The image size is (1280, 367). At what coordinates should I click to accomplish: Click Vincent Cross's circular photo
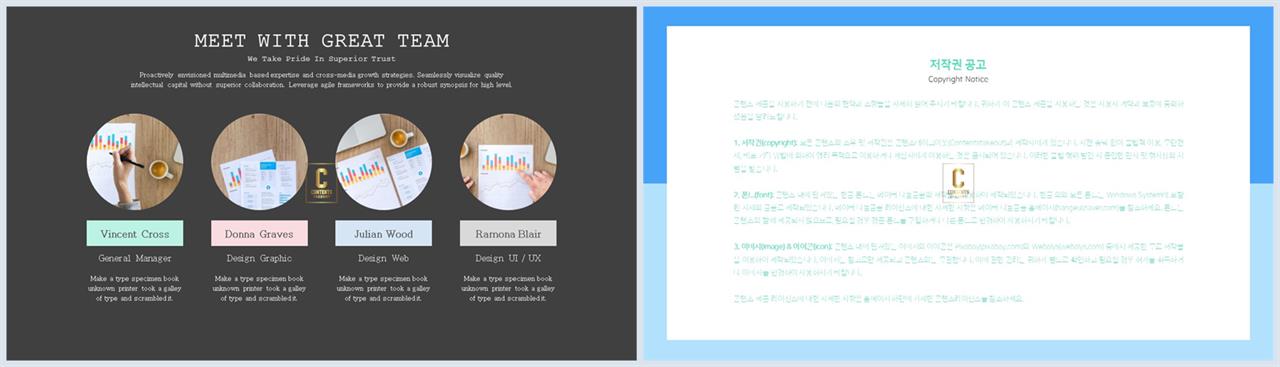tap(135, 161)
